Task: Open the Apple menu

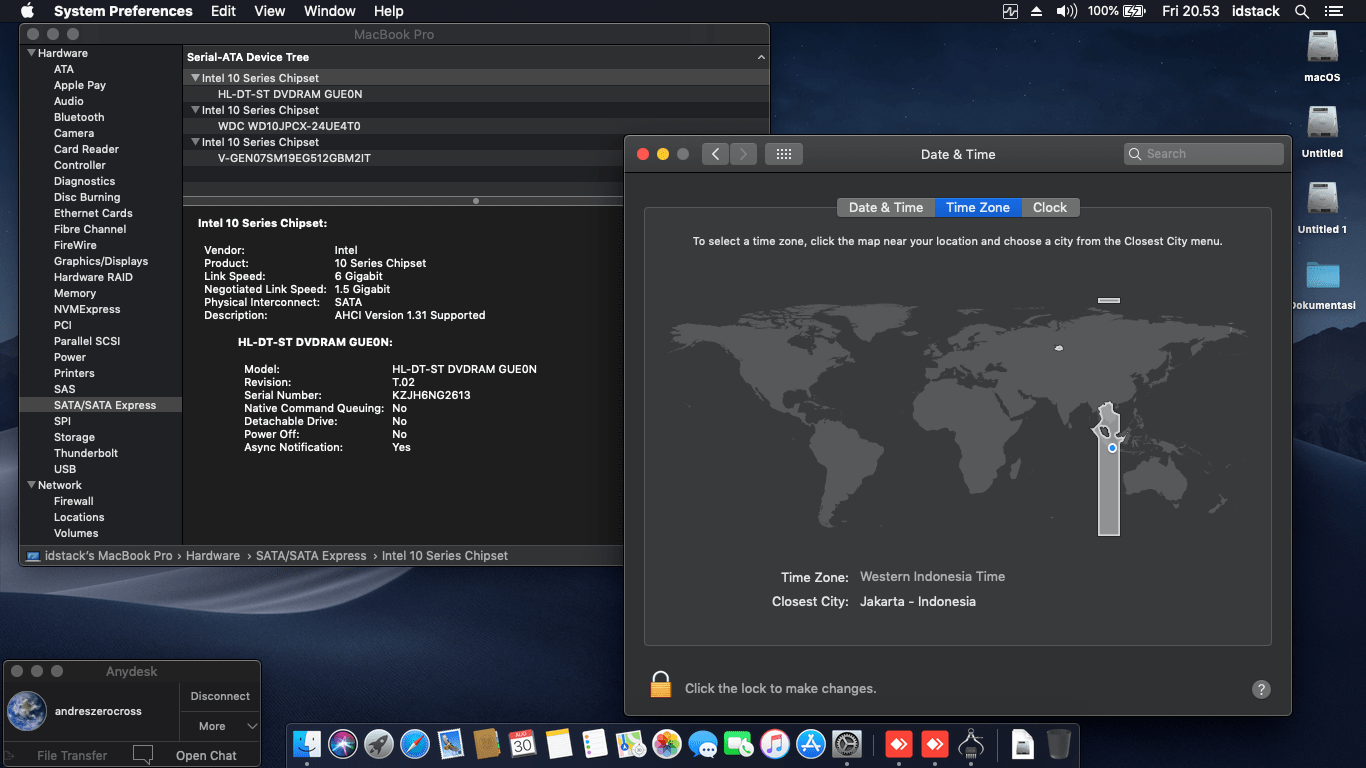Action: coord(27,11)
